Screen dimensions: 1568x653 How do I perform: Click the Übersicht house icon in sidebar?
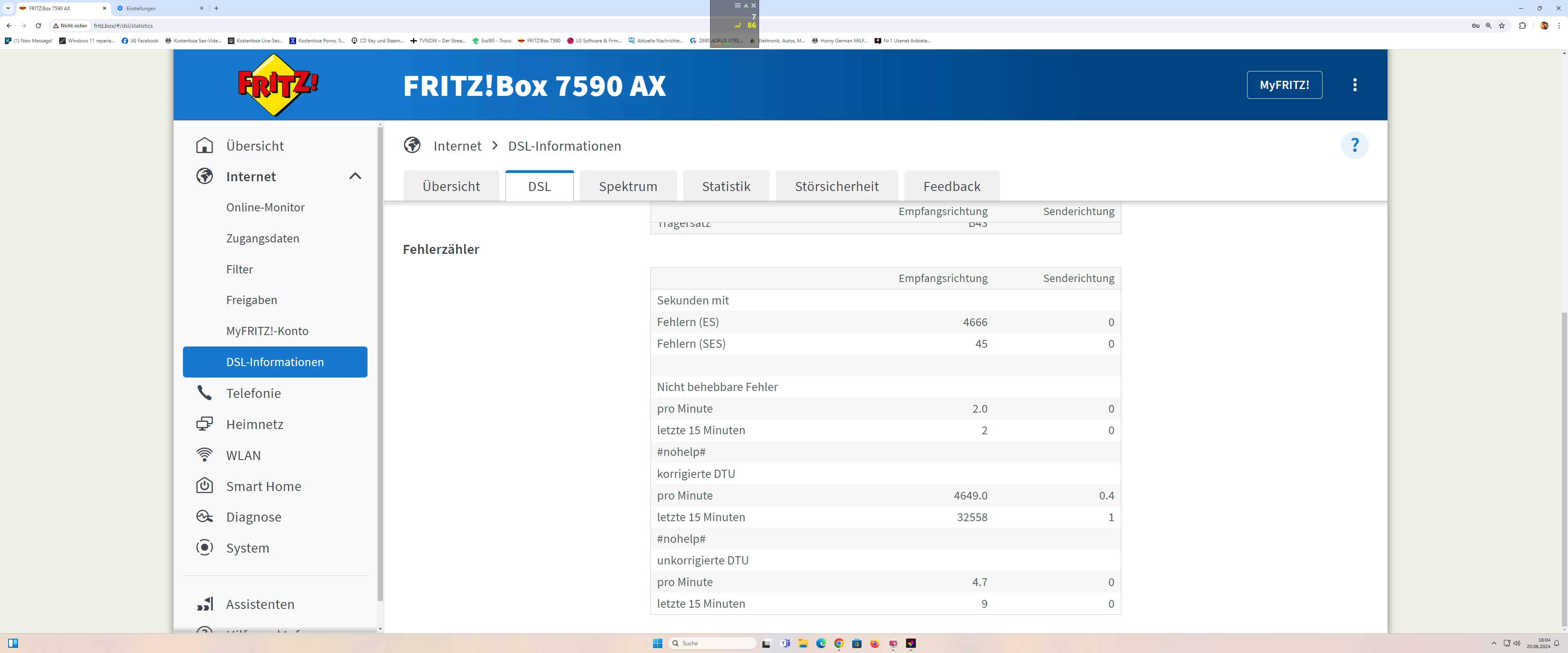coord(205,145)
